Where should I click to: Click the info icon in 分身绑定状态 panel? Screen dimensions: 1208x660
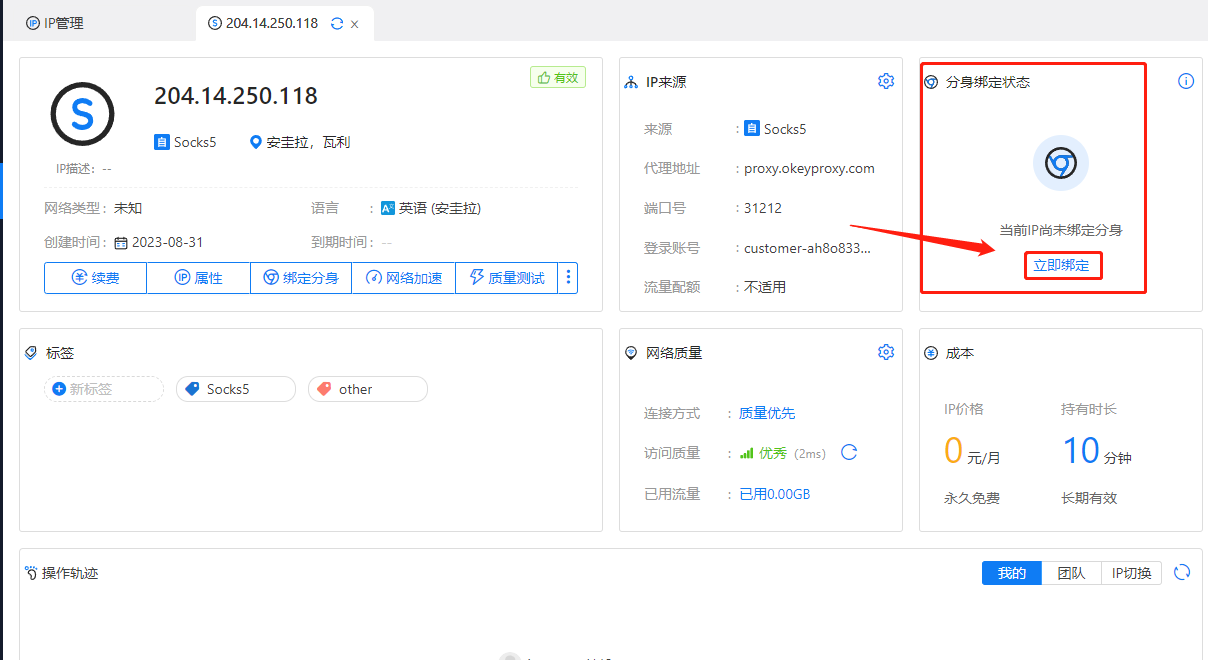coord(1185,81)
